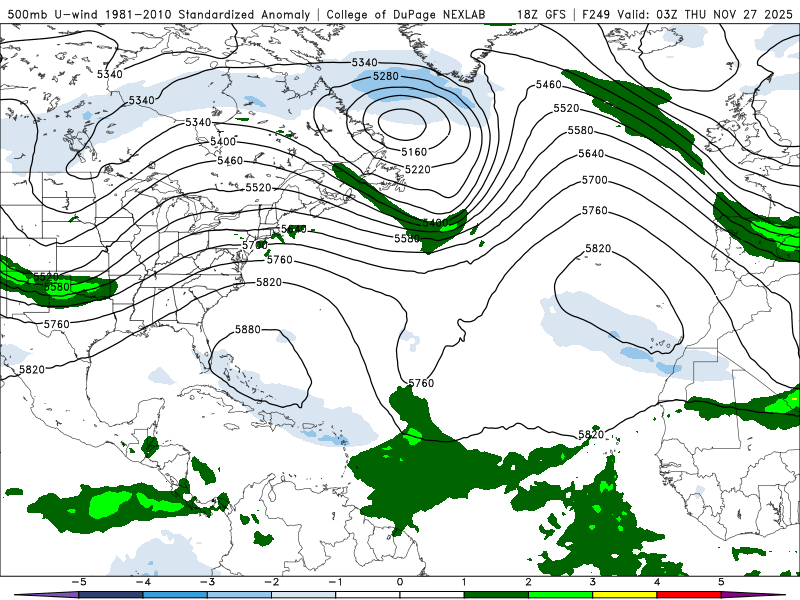Click the '1' color bar tick label
The height and width of the screenshot is (600, 800).
point(464,582)
